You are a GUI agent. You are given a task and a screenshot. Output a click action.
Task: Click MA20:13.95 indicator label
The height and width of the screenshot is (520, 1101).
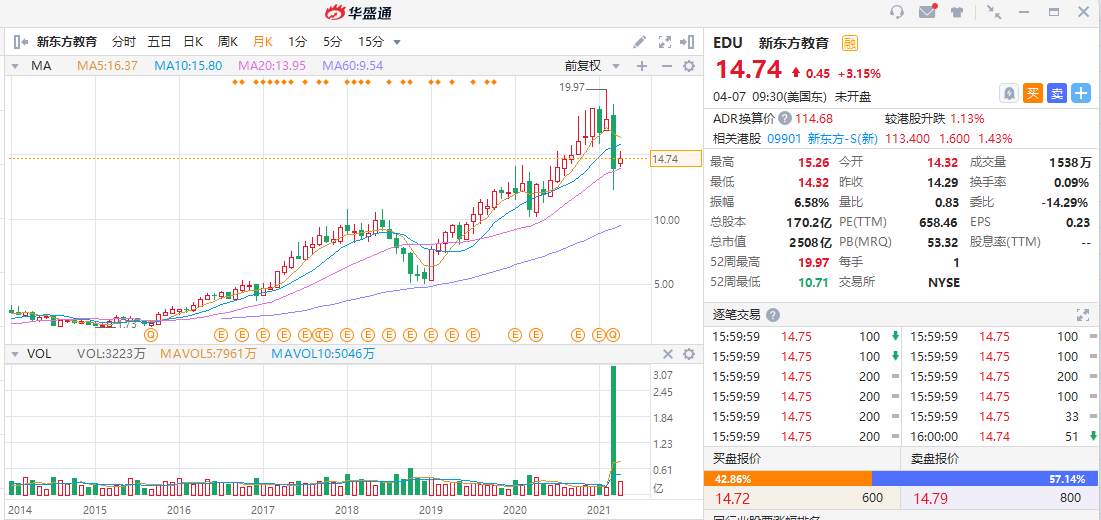coord(272,66)
